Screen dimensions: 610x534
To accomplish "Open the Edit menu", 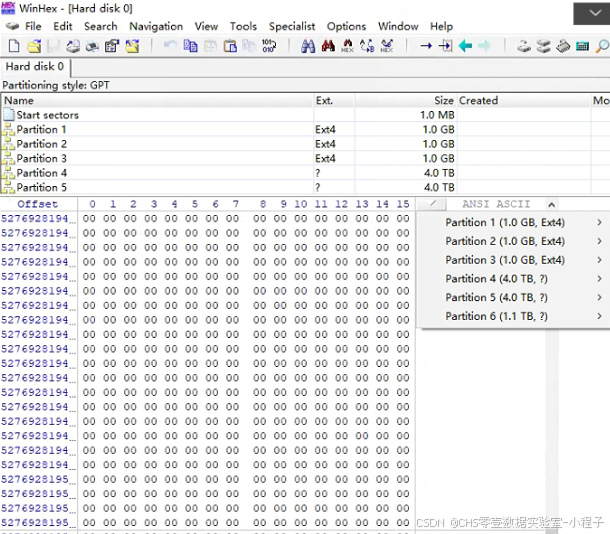I will [63, 26].
